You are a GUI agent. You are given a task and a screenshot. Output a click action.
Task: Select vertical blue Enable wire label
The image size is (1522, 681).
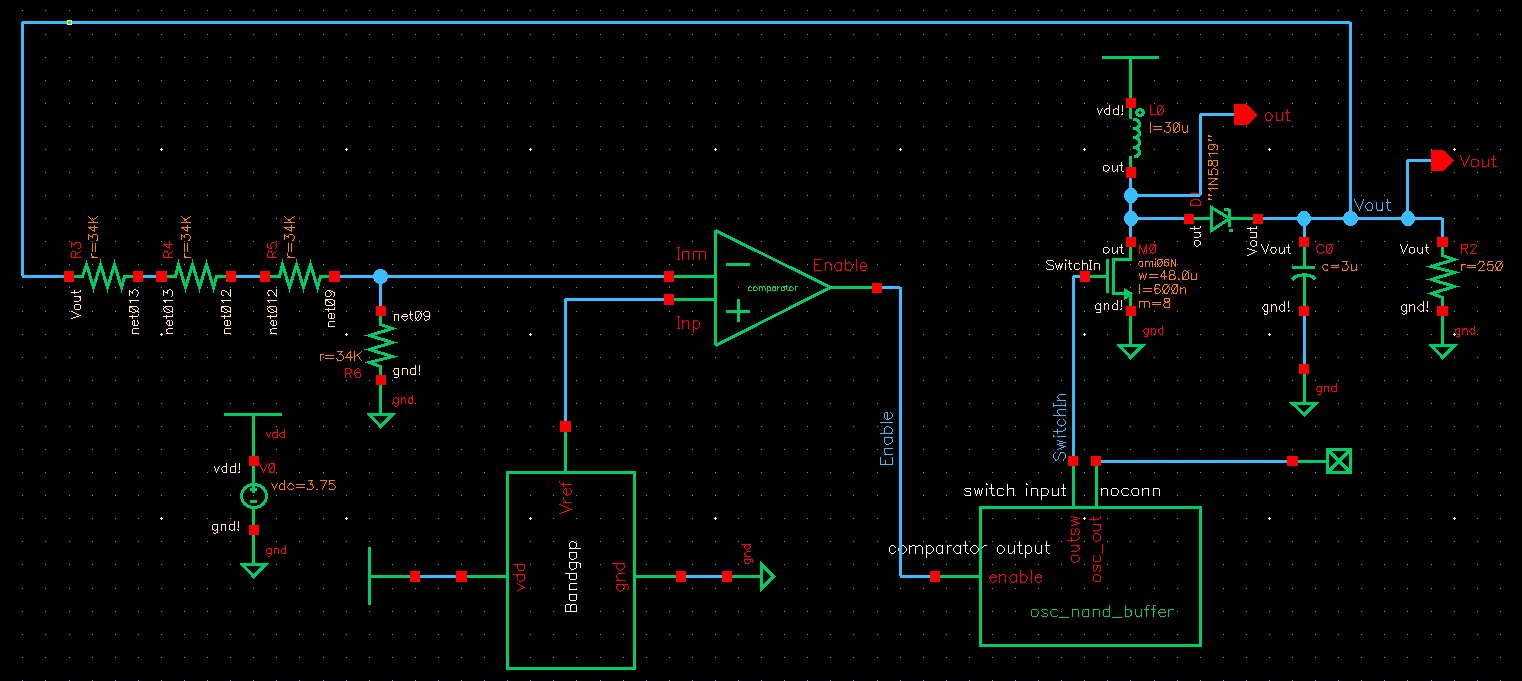(886, 439)
